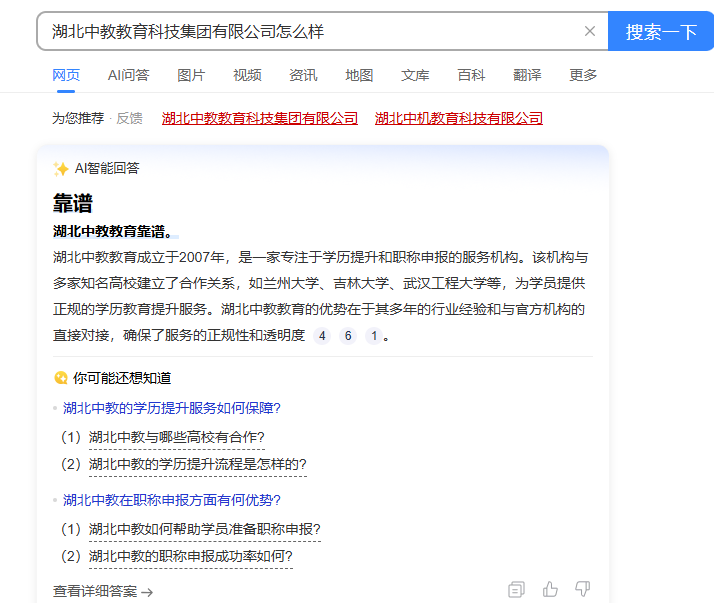Click the 反馈 feedback link

click(129, 118)
